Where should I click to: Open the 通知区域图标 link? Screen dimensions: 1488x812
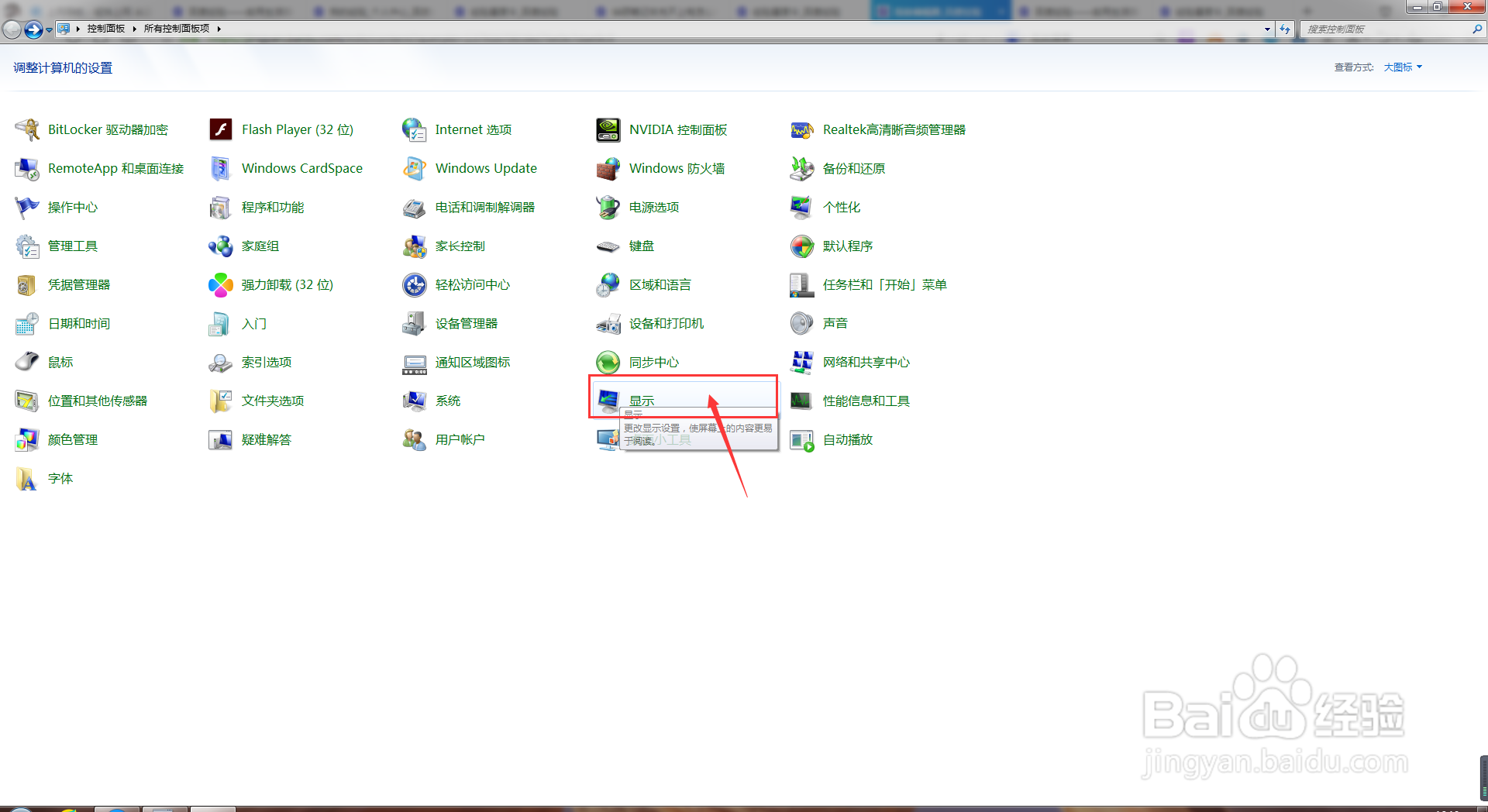(473, 362)
